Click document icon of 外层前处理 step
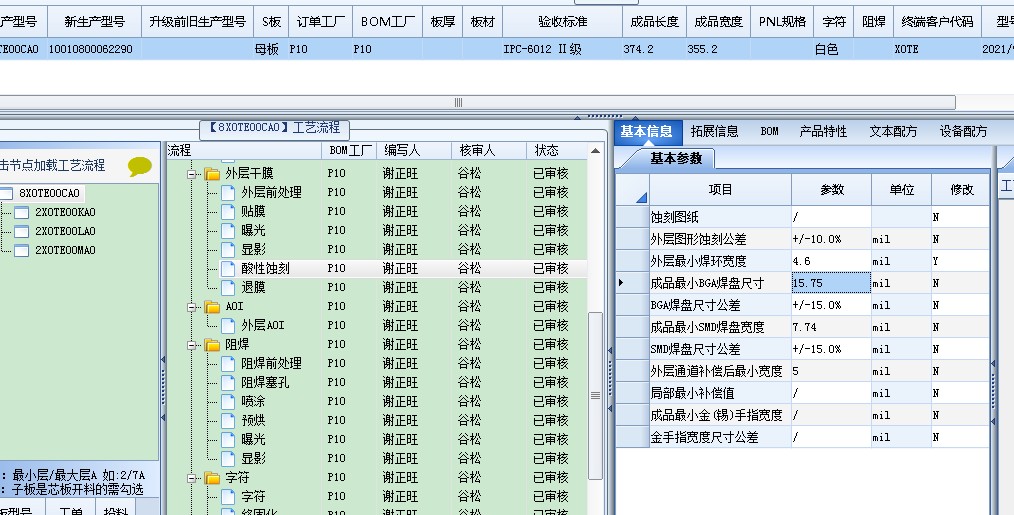 tap(228, 192)
